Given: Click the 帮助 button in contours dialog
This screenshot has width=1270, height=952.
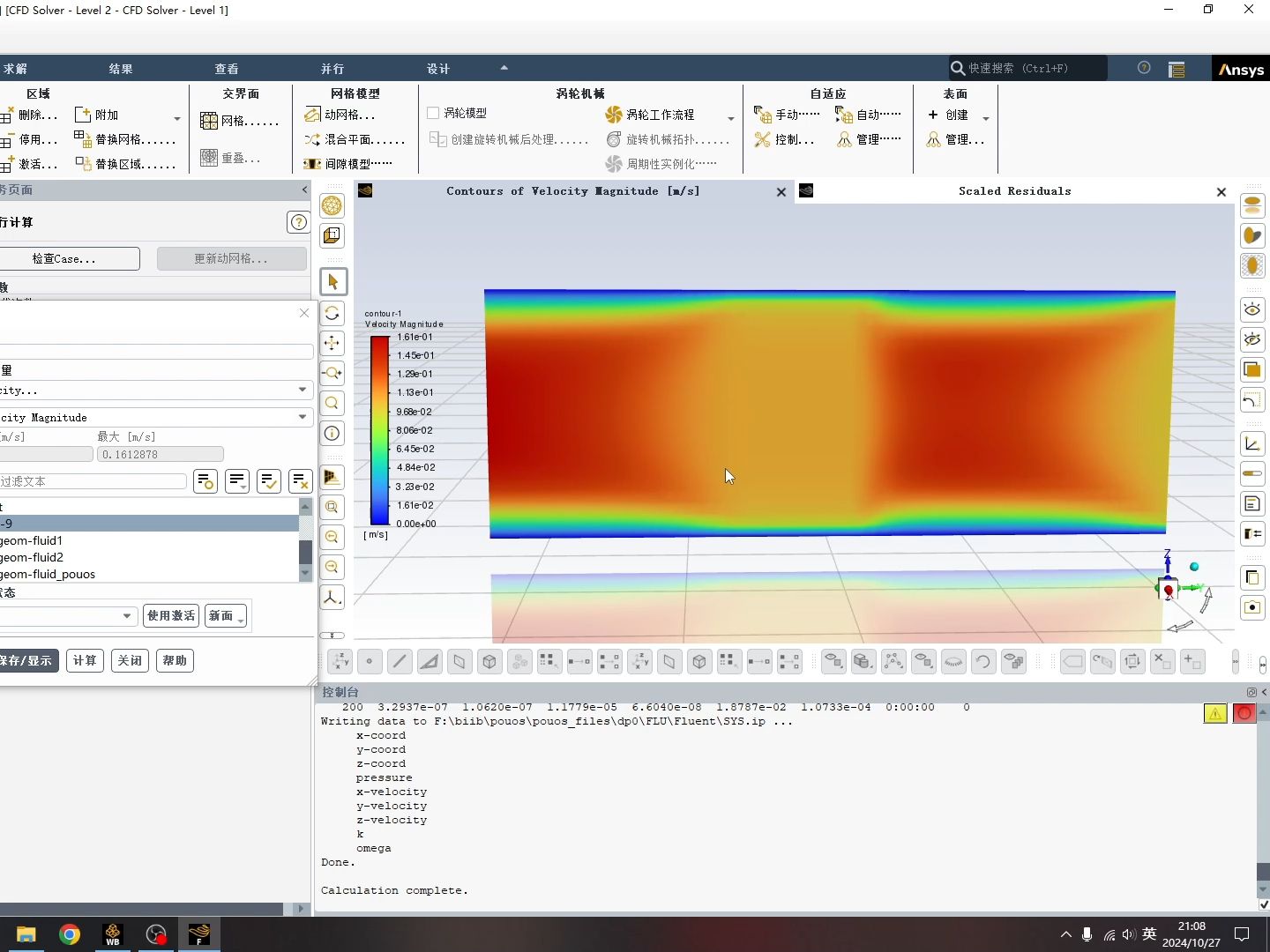Looking at the screenshot, I should 175,660.
